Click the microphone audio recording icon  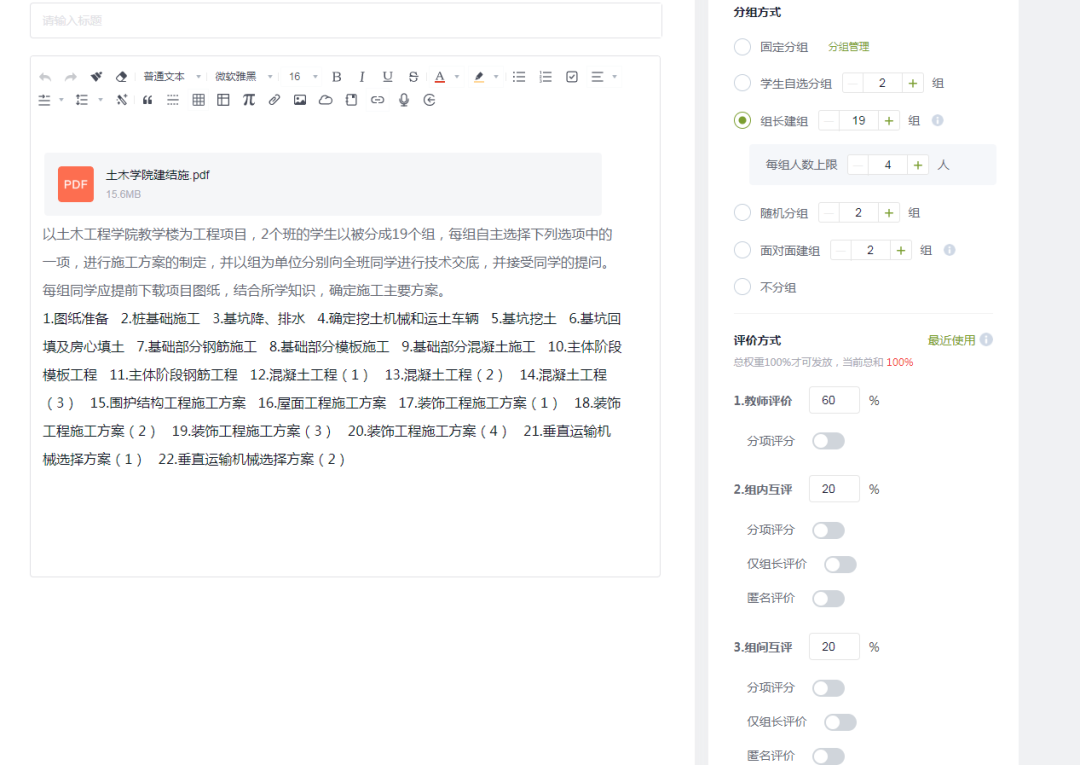point(404,100)
